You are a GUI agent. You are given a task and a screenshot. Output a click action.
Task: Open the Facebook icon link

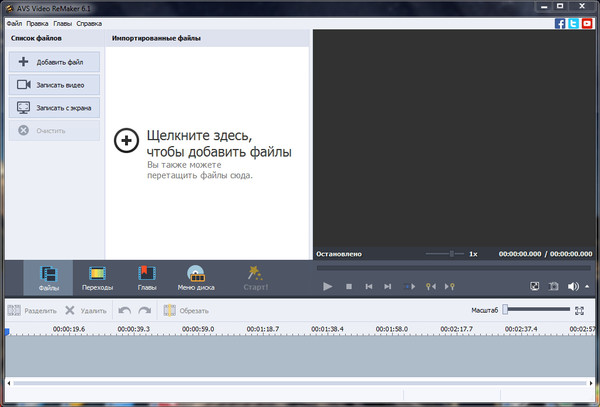[x=561, y=22]
